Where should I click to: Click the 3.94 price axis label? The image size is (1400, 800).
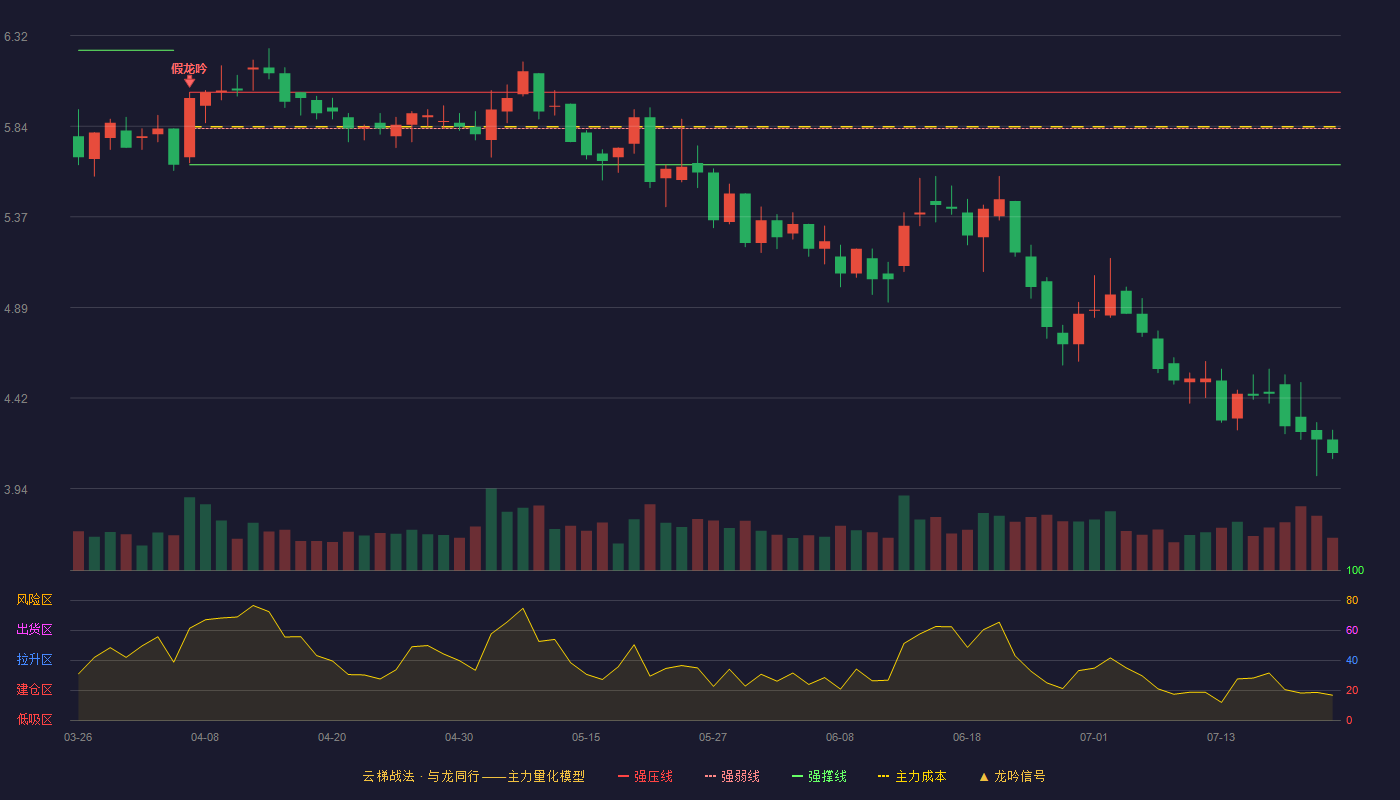click(x=16, y=490)
